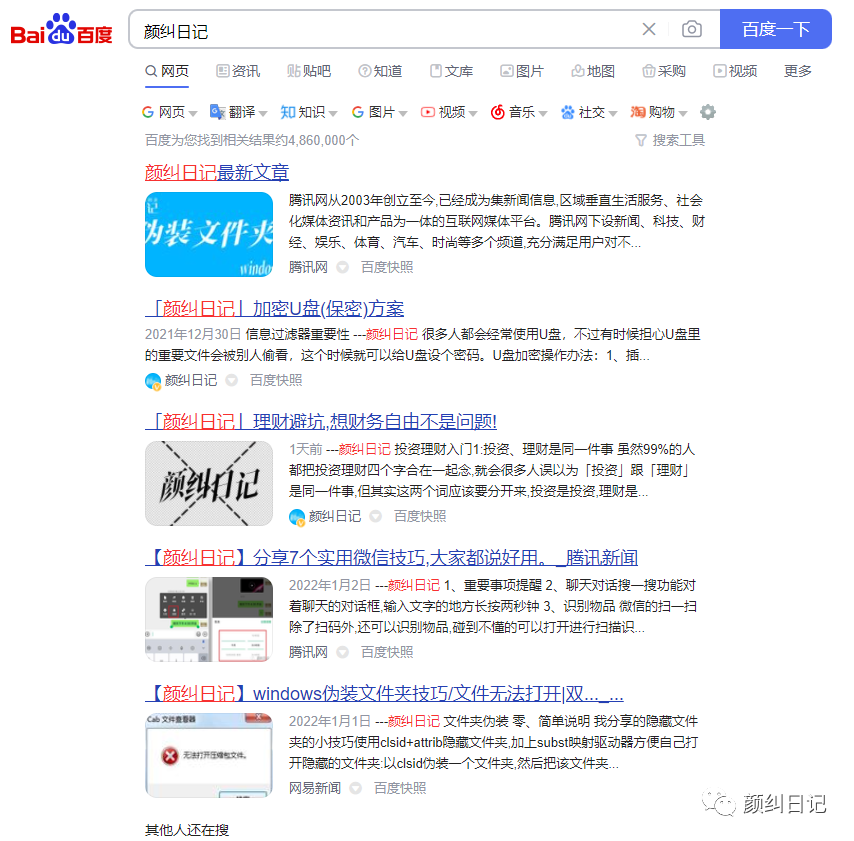The height and width of the screenshot is (841, 854).
Task: Click 腾讯网 source under first result
Action: [308, 267]
